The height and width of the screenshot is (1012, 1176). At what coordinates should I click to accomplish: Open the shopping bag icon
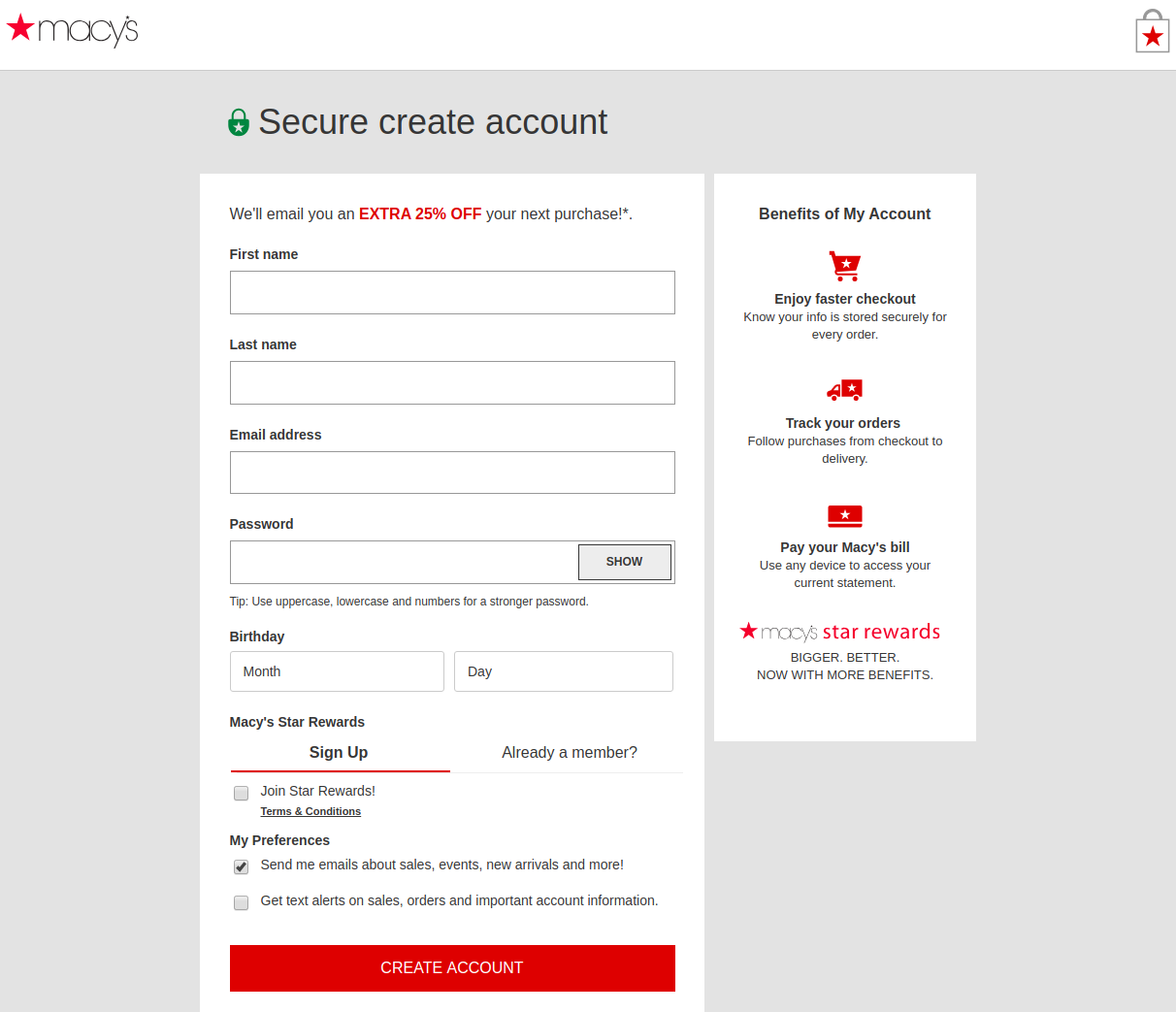coord(1152,32)
